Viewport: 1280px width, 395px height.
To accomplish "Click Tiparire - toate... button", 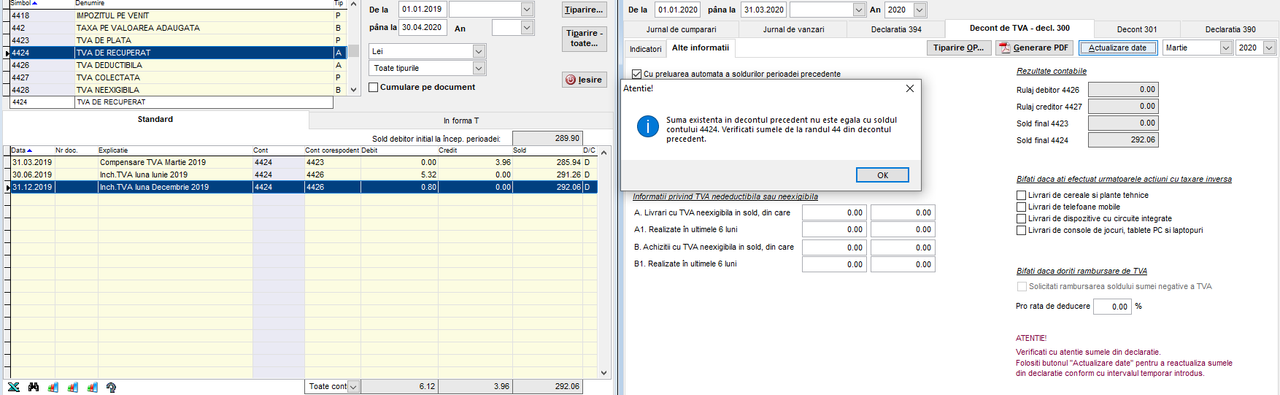I will [x=584, y=40].
